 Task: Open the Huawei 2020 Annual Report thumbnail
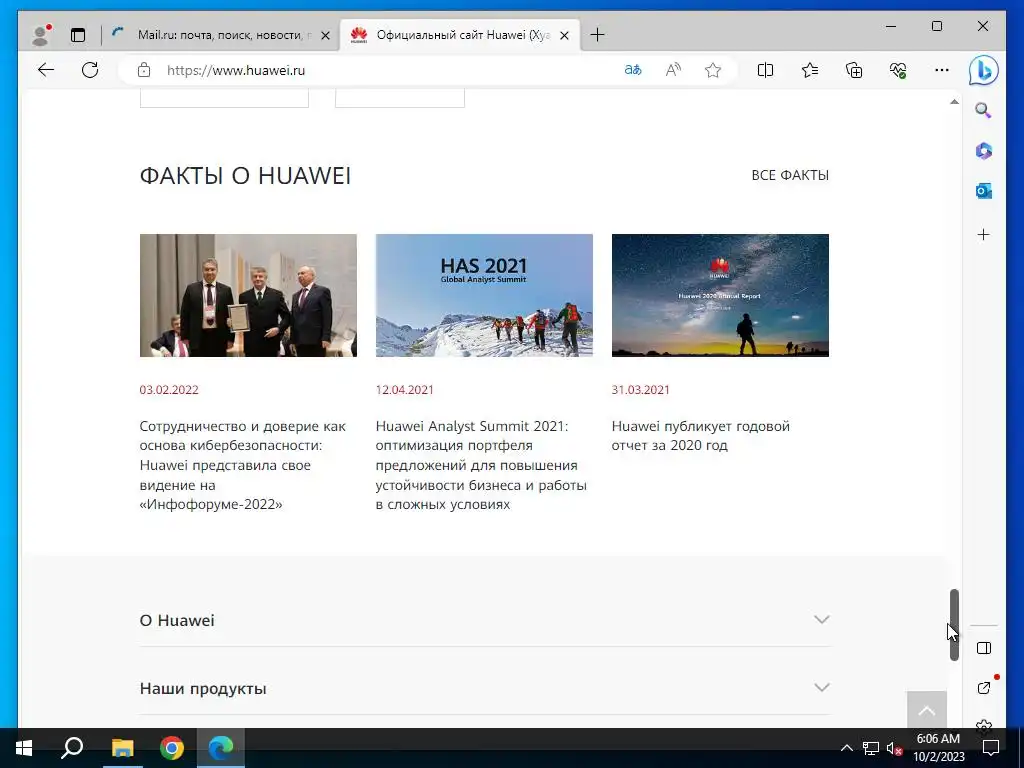tap(720, 295)
